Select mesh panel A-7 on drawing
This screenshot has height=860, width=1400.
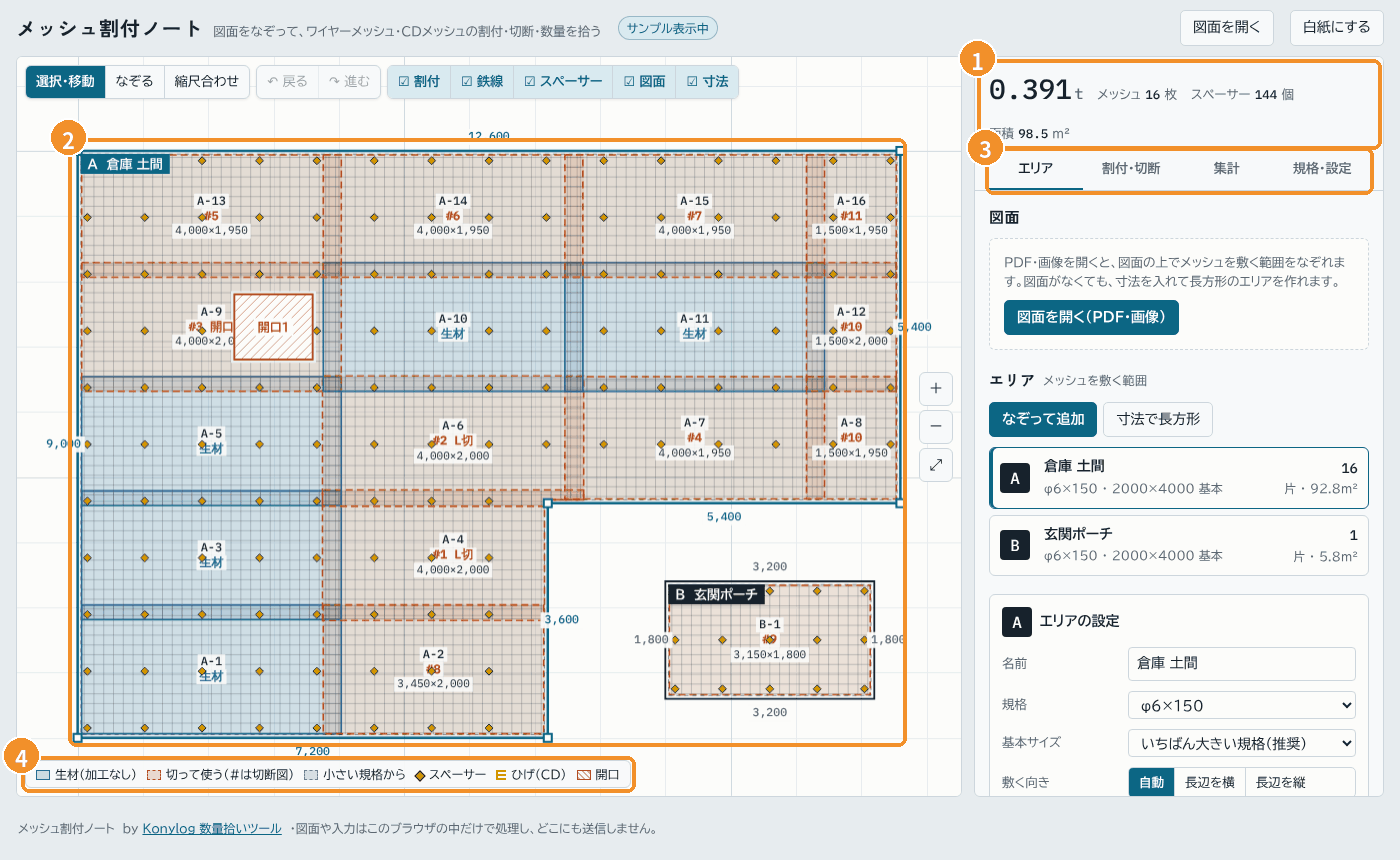[x=694, y=437]
